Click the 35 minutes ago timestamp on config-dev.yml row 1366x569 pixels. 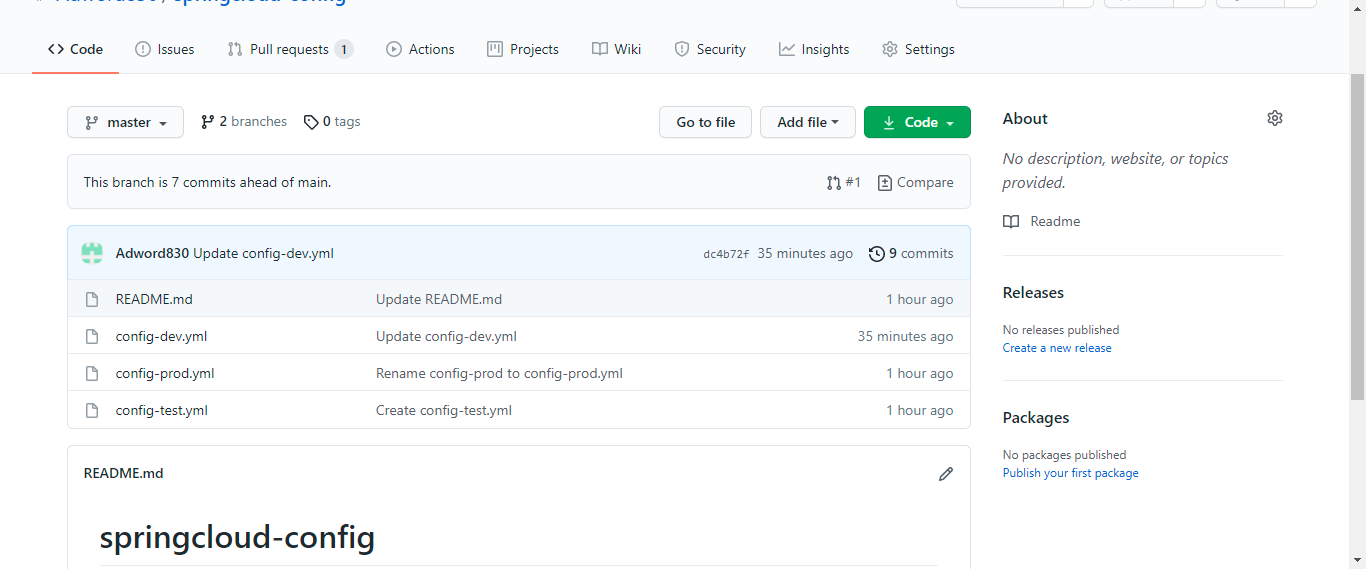(906, 336)
